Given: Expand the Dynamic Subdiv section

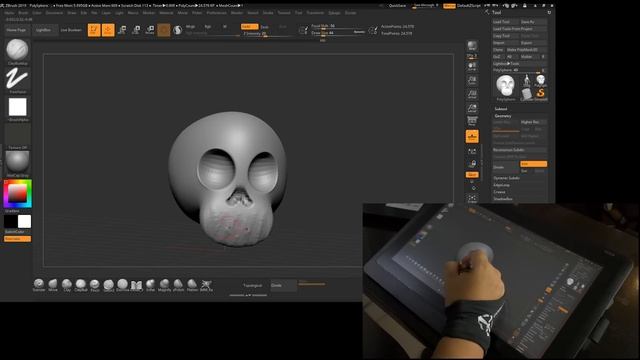Looking at the screenshot, I should [x=507, y=178].
